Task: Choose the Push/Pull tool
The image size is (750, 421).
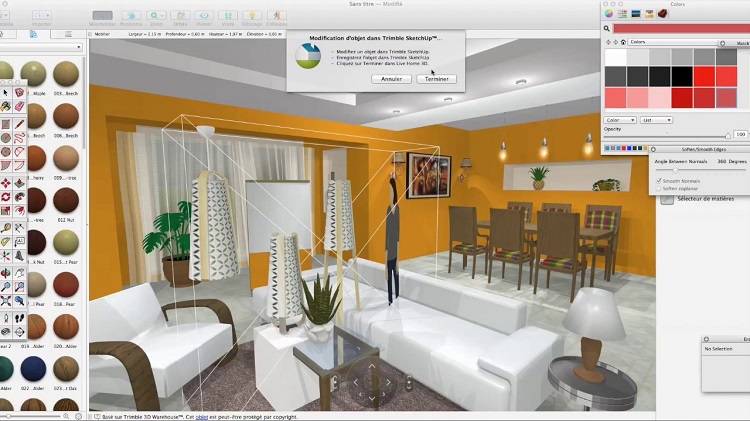Action: [19, 183]
